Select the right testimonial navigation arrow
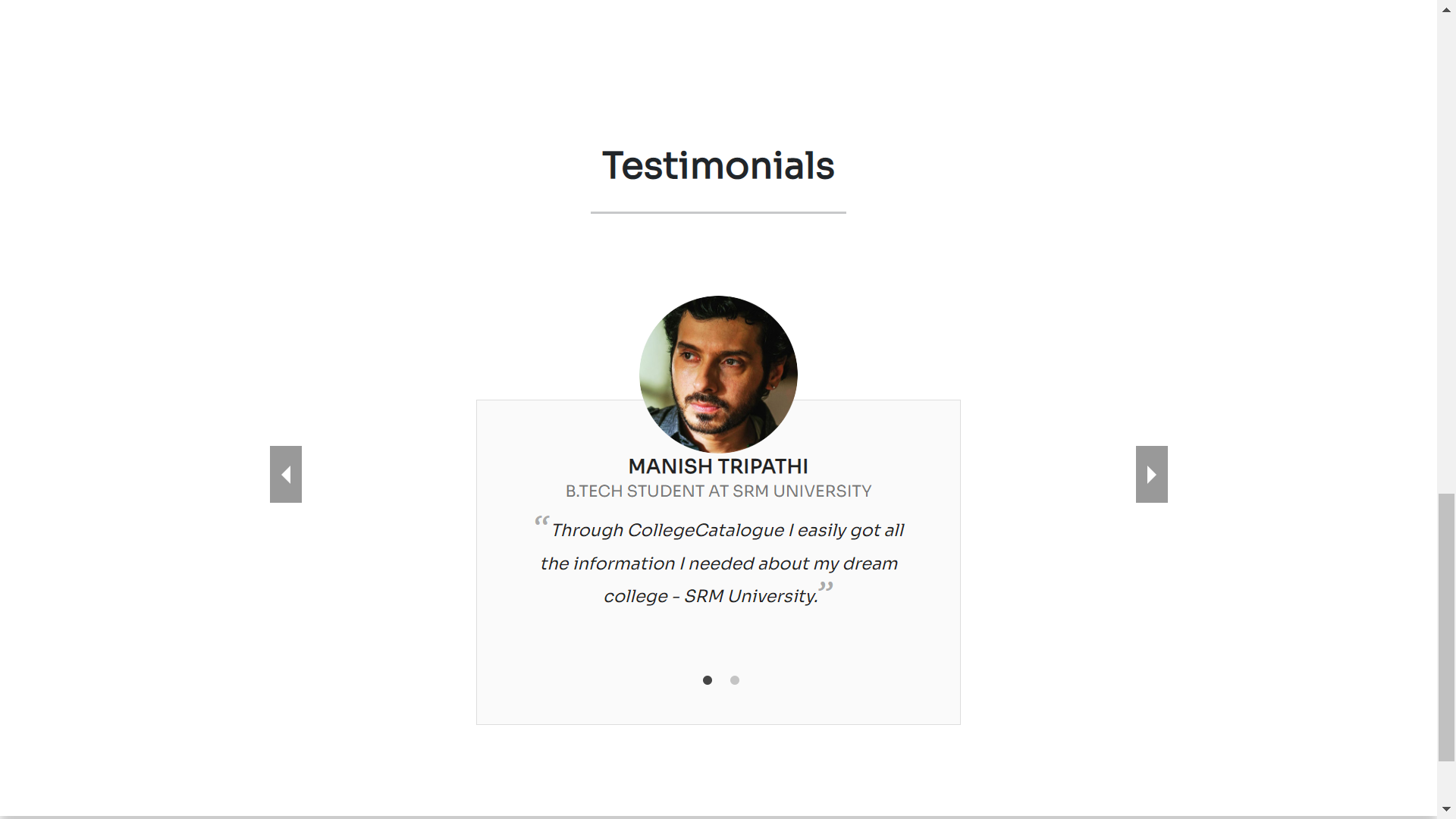1456x819 pixels. 1151,474
